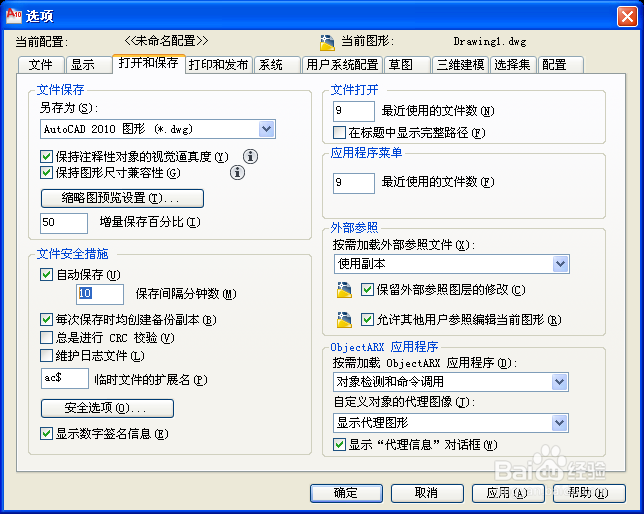Enable 总是进行 CRC 校验
The image size is (644, 514).
pos(46,338)
